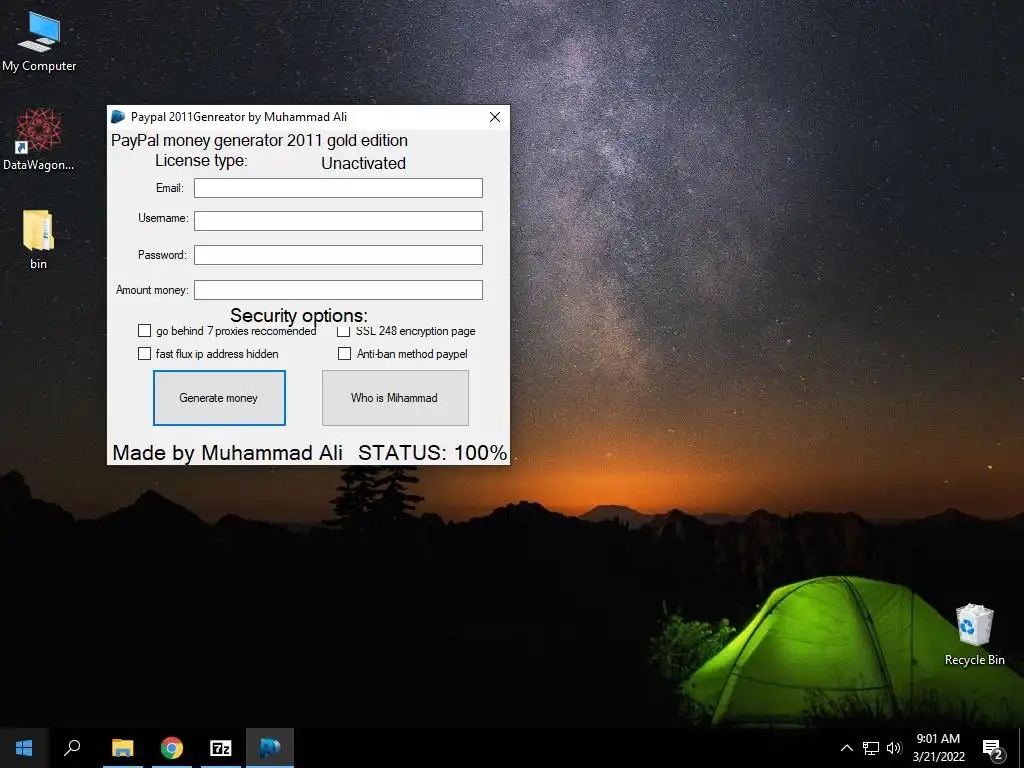Focus the Password input field
Image resolution: width=1024 pixels, height=768 pixels.
pyautogui.click(x=338, y=255)
